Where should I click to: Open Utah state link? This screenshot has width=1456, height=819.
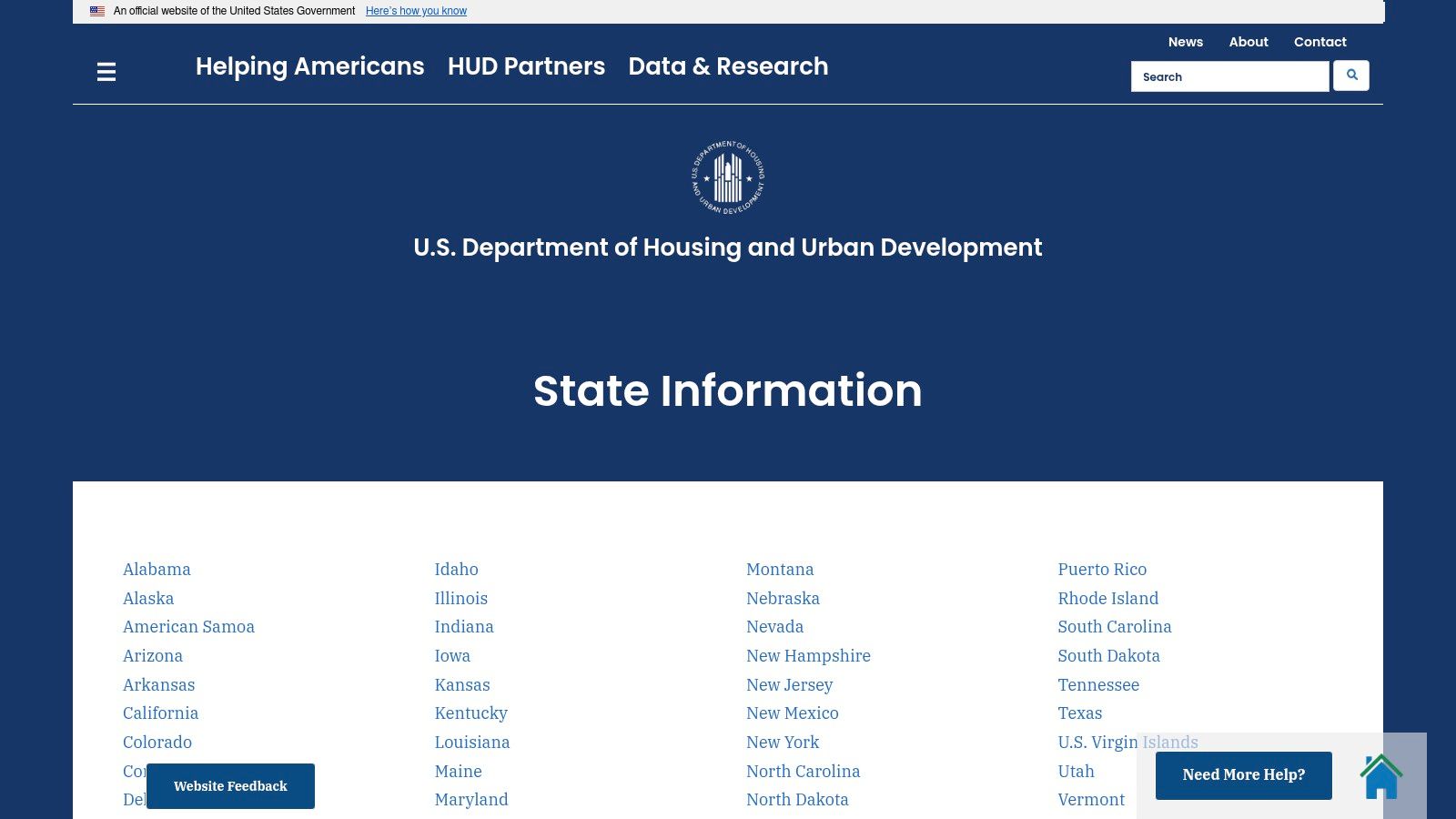[x=1076, y=772]
